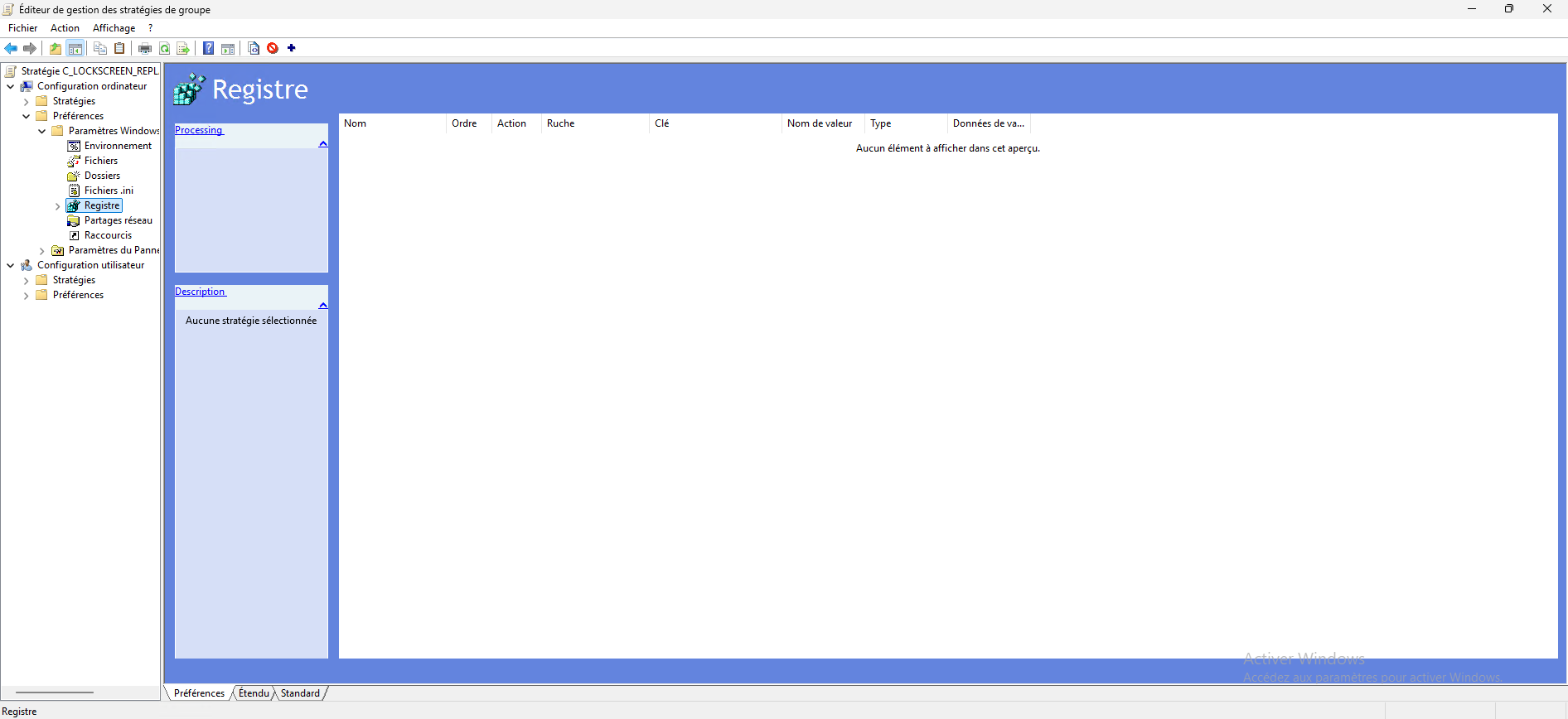The image size is (1568, 719).
Task: Collapse the Processing panel chevron
Action: coord(323,144)
